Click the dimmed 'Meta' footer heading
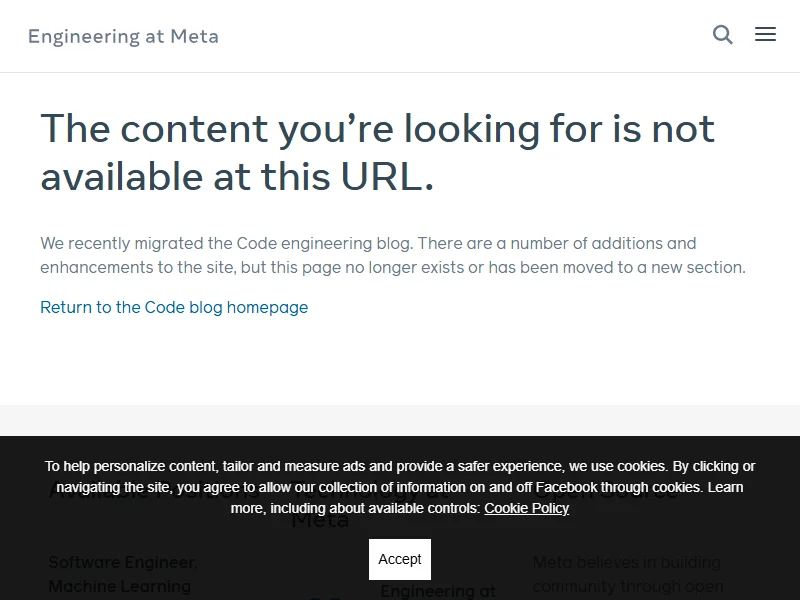 (x=320, y=521)
